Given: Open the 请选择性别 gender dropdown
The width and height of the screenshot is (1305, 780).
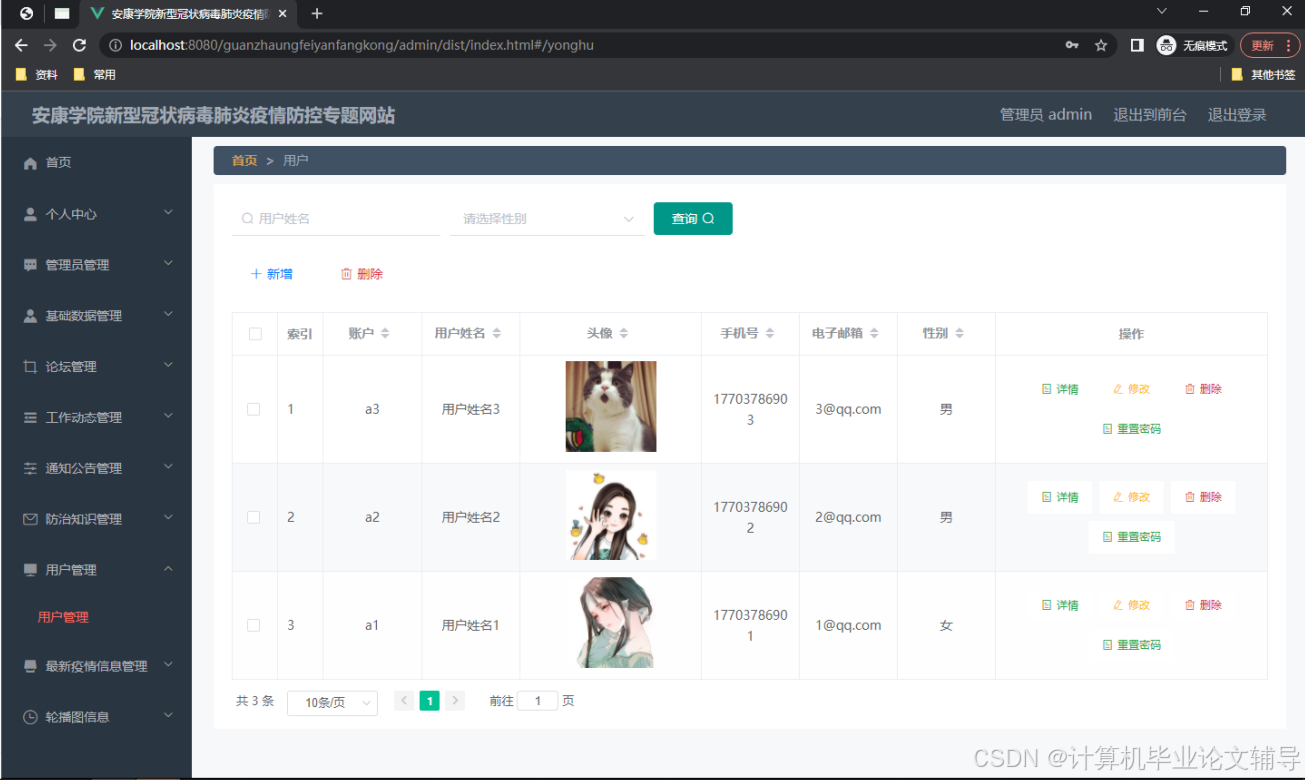Looking at the screenshot, I should [x=546, y=217].
